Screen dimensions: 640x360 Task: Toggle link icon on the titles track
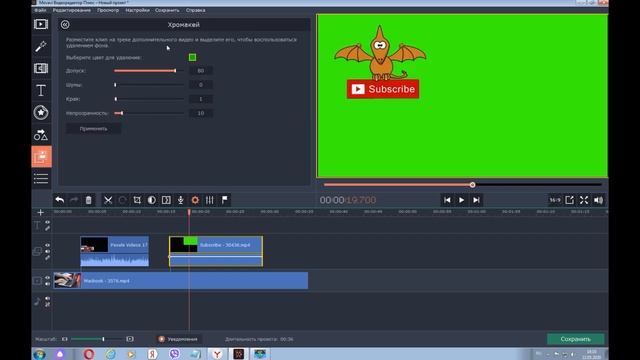tap(47, 228)
